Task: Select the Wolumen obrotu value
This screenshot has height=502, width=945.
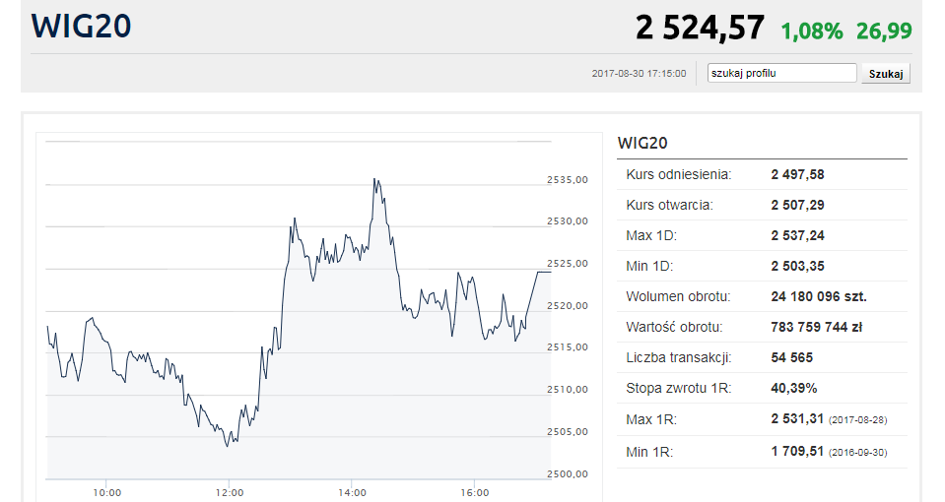Action: click(818, 297)
